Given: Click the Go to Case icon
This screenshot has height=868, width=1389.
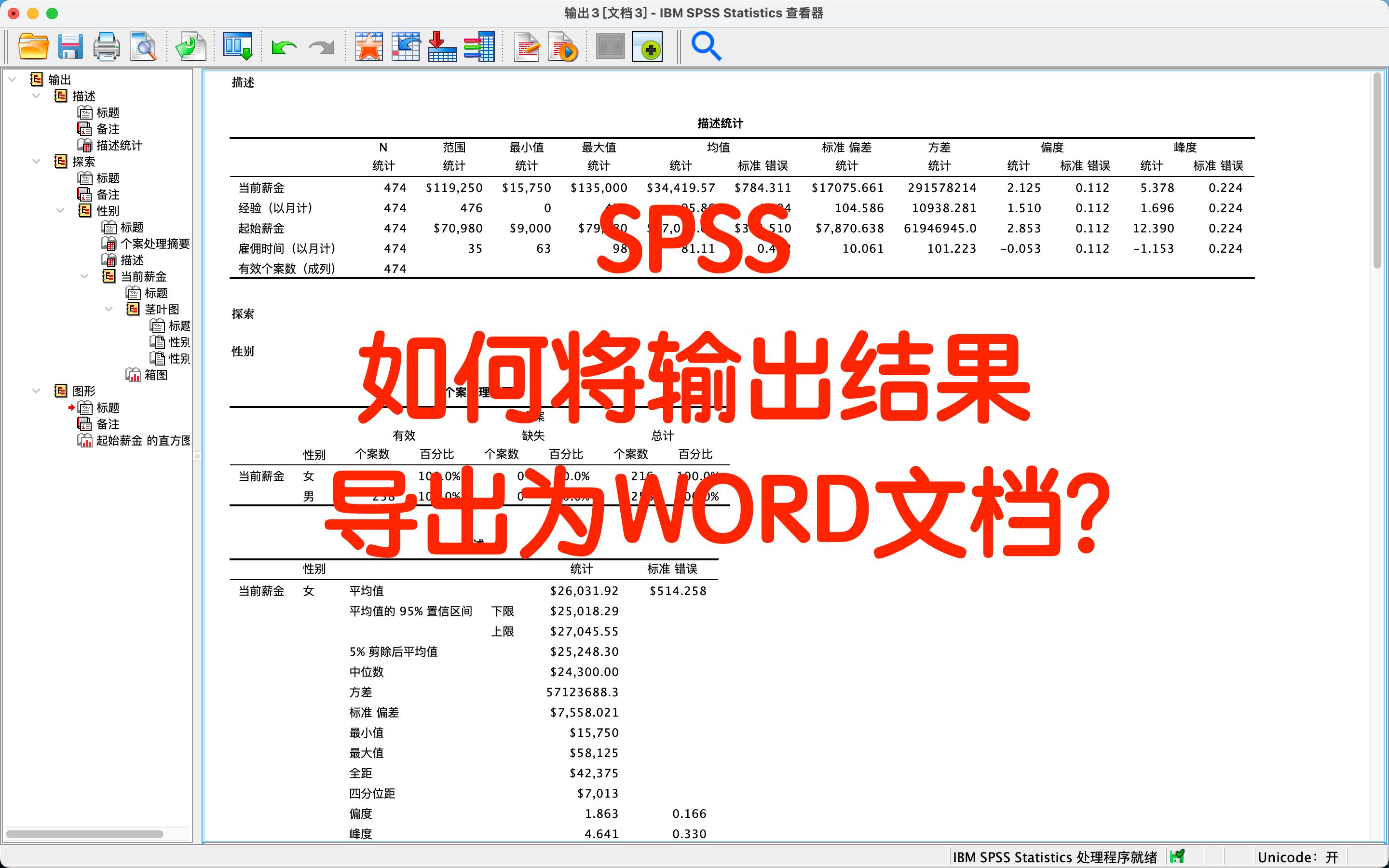Looking at the screenshot, I should point(406,46).
